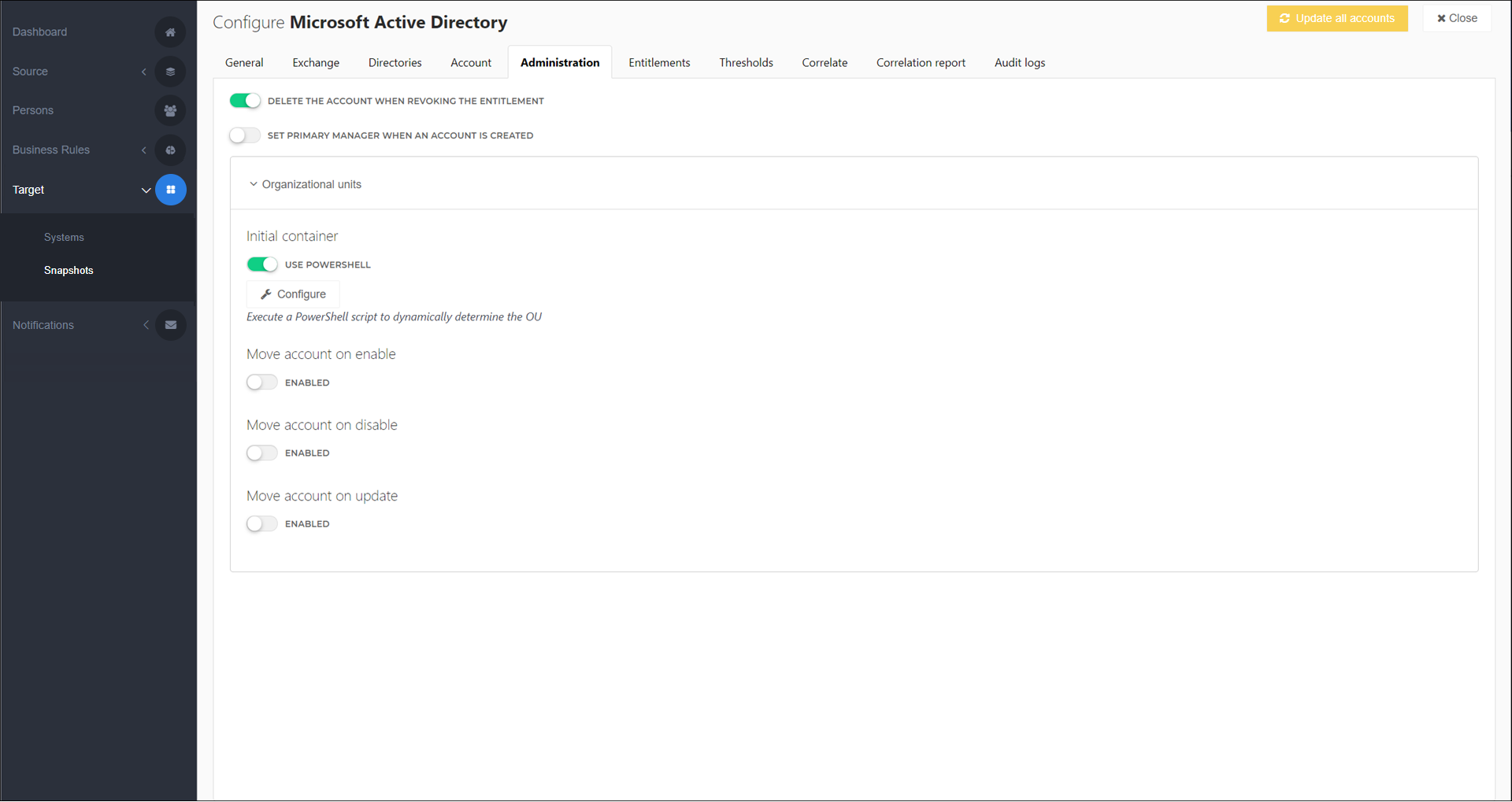Toggle delete account when revoking entitlement
Screen dimensions: 1512x802
pyautogui.click(x=245, y=101)
